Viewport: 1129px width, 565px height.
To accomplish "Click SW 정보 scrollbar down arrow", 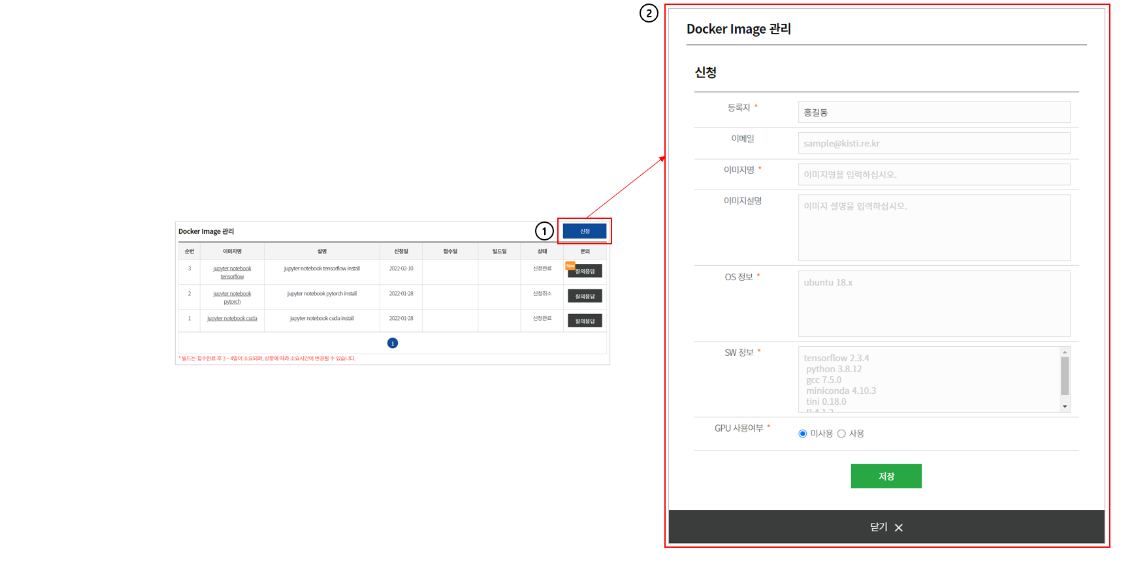I will pyautogui.click(x=1065, y=407).
